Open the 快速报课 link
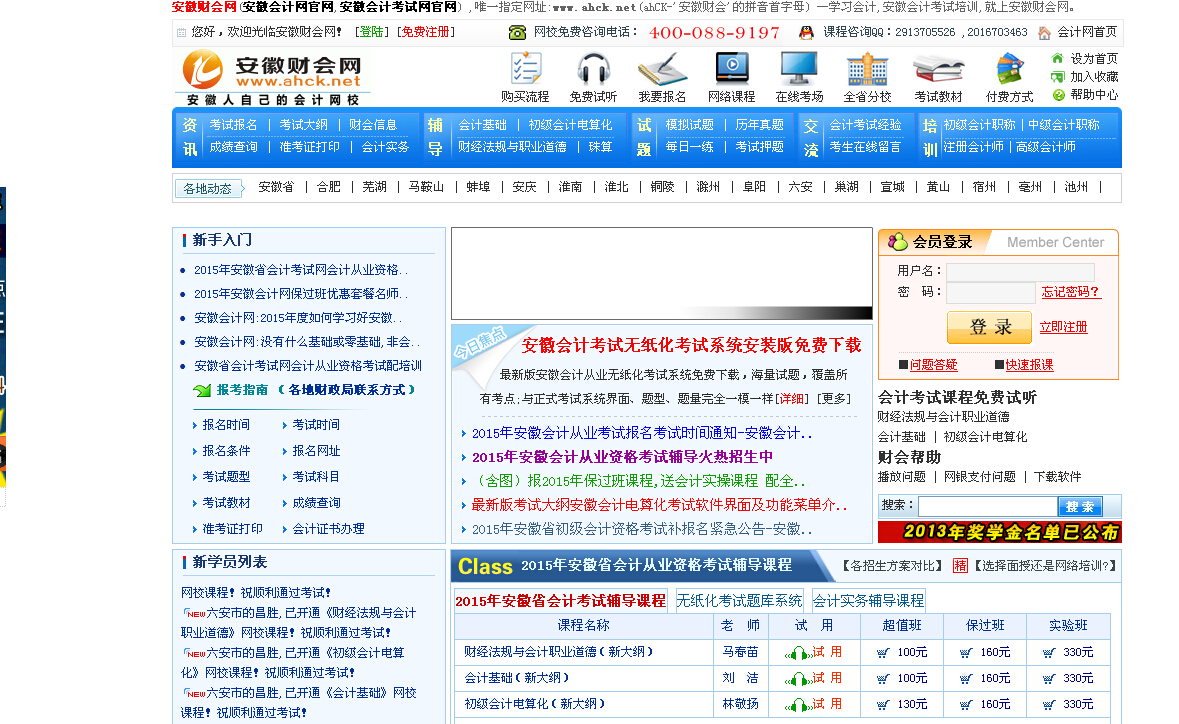This screenshot has height=724, width=1179. tap(1029, 365)
